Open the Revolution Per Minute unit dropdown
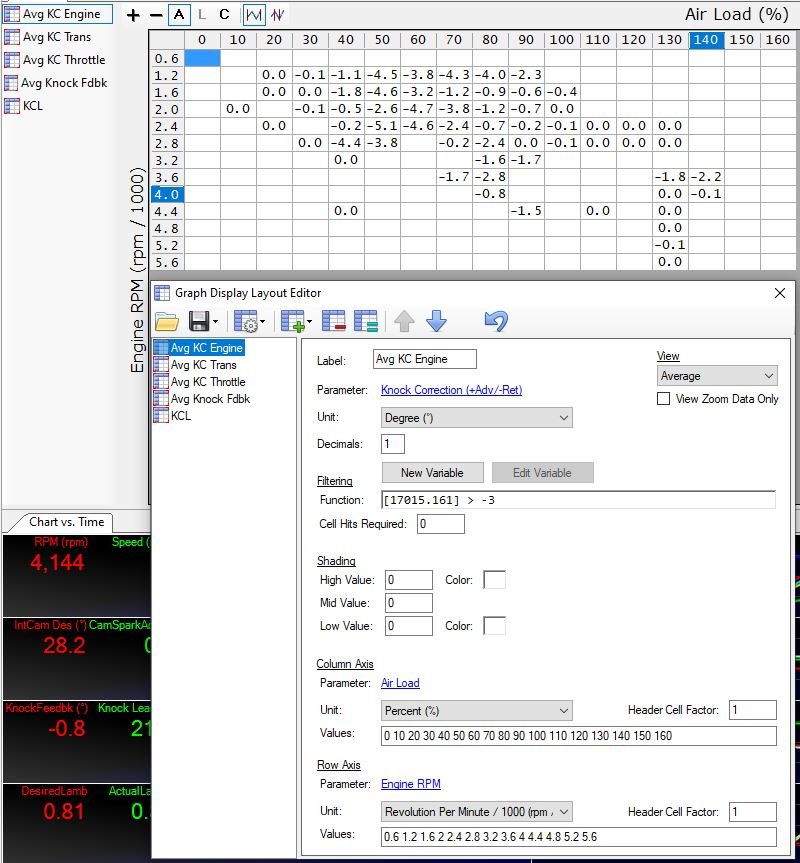 [x=476, y=812]
